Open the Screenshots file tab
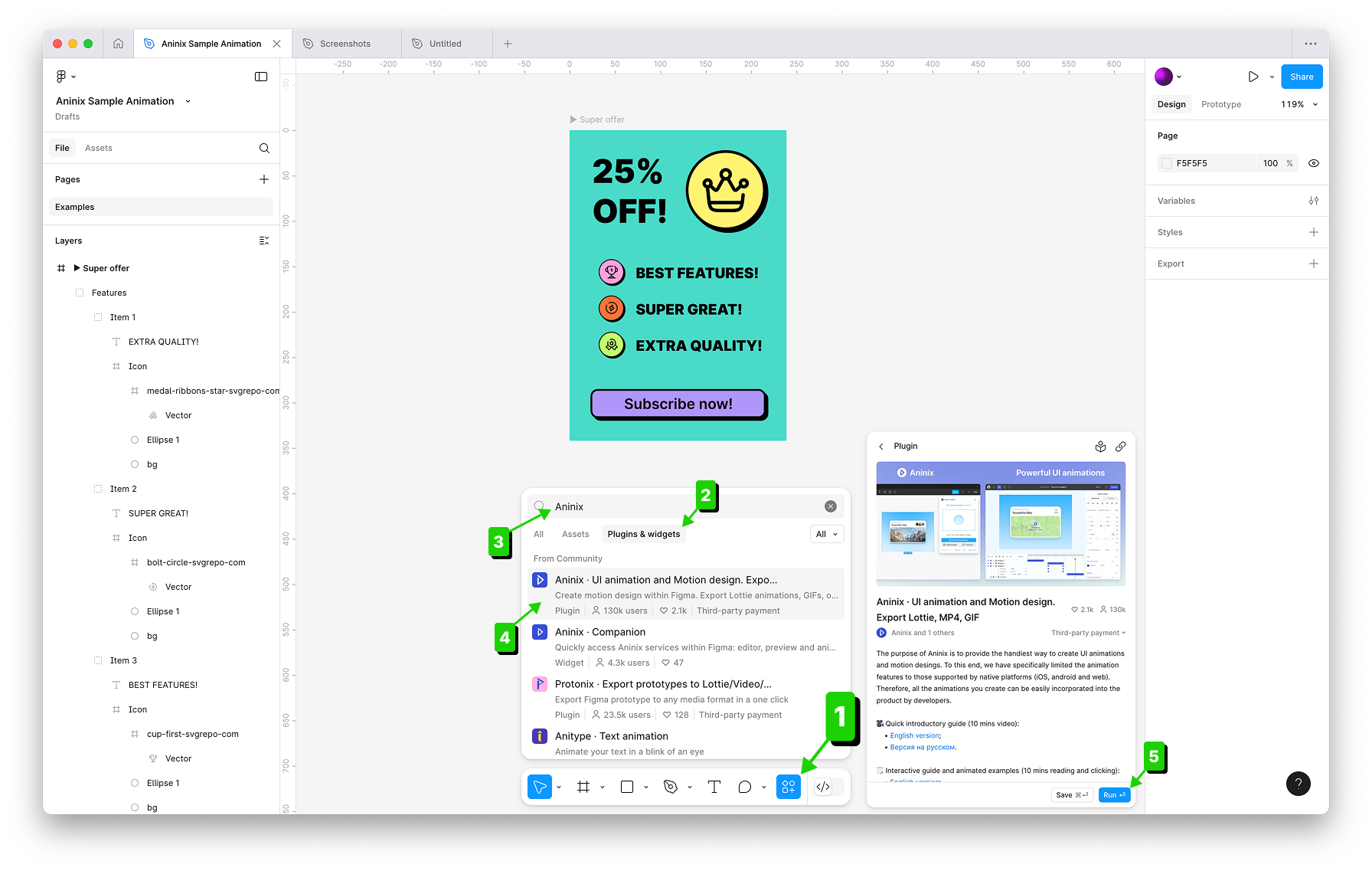Screen dimensions: 1372x871 [x=346, y=44]
